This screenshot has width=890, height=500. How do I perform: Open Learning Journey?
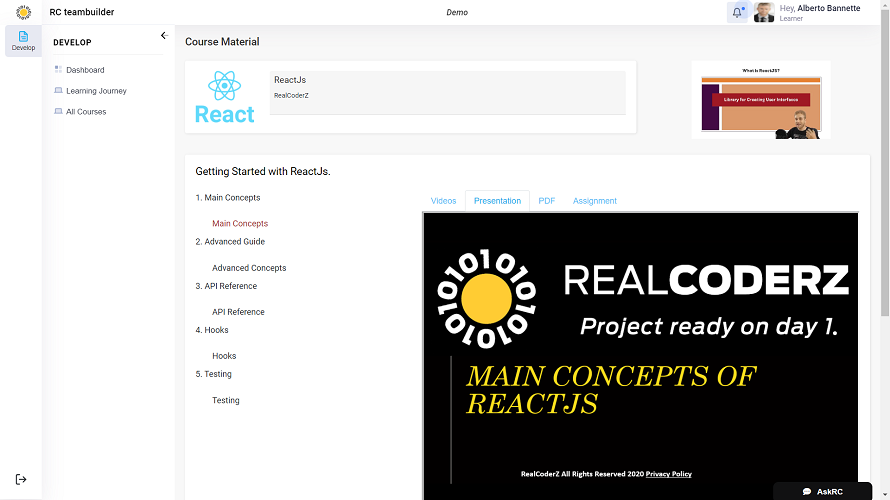coord(96,91)
